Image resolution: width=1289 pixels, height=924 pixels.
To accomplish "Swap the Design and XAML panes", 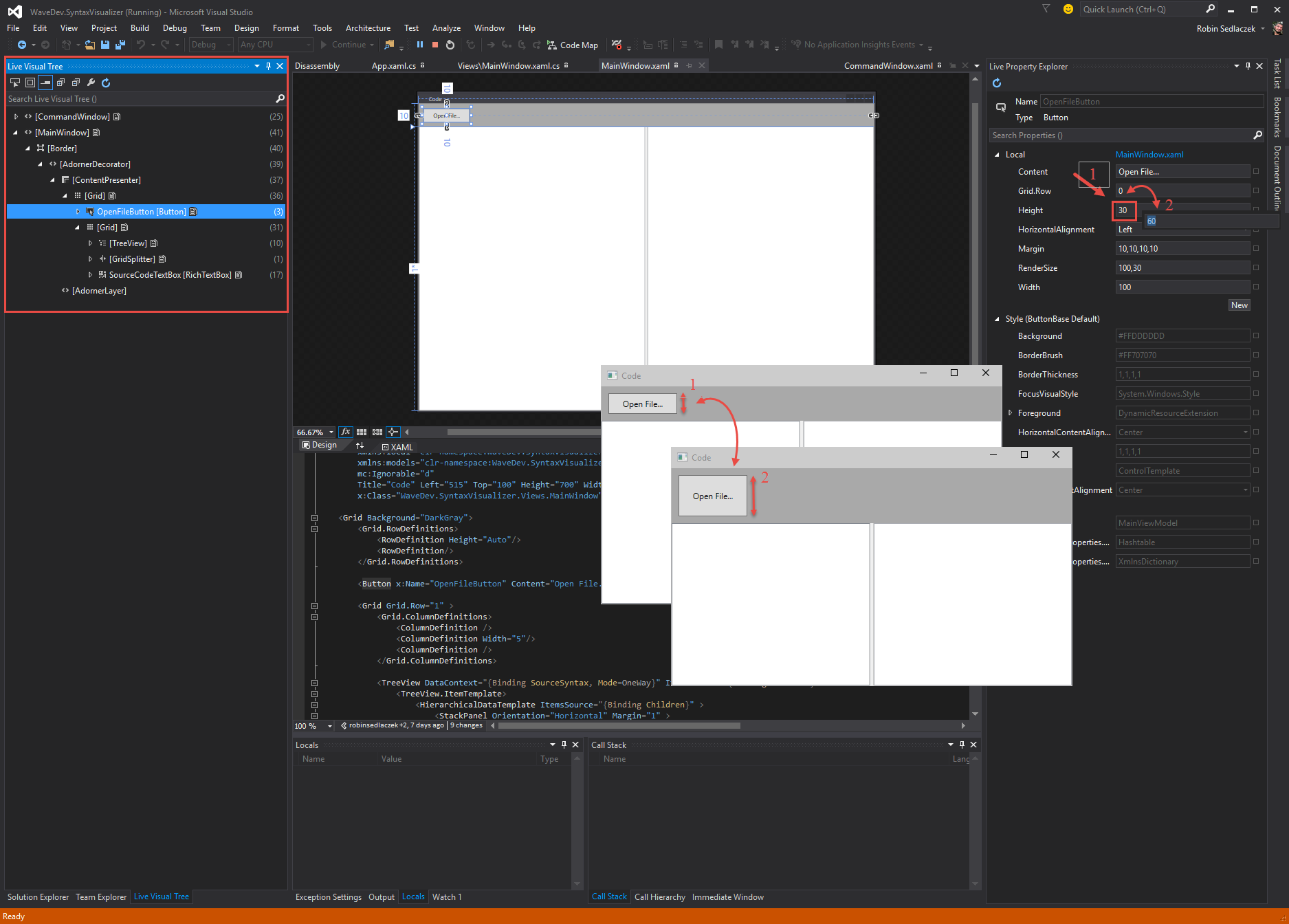I will (360, 445).
